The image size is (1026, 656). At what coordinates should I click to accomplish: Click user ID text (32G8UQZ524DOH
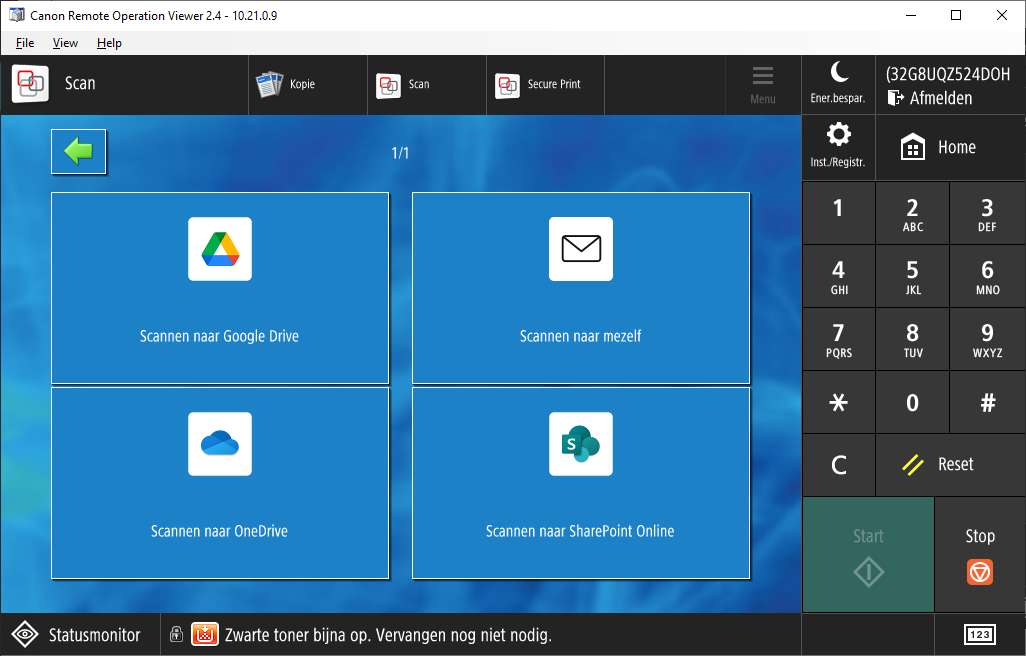[x=948, y=74]
